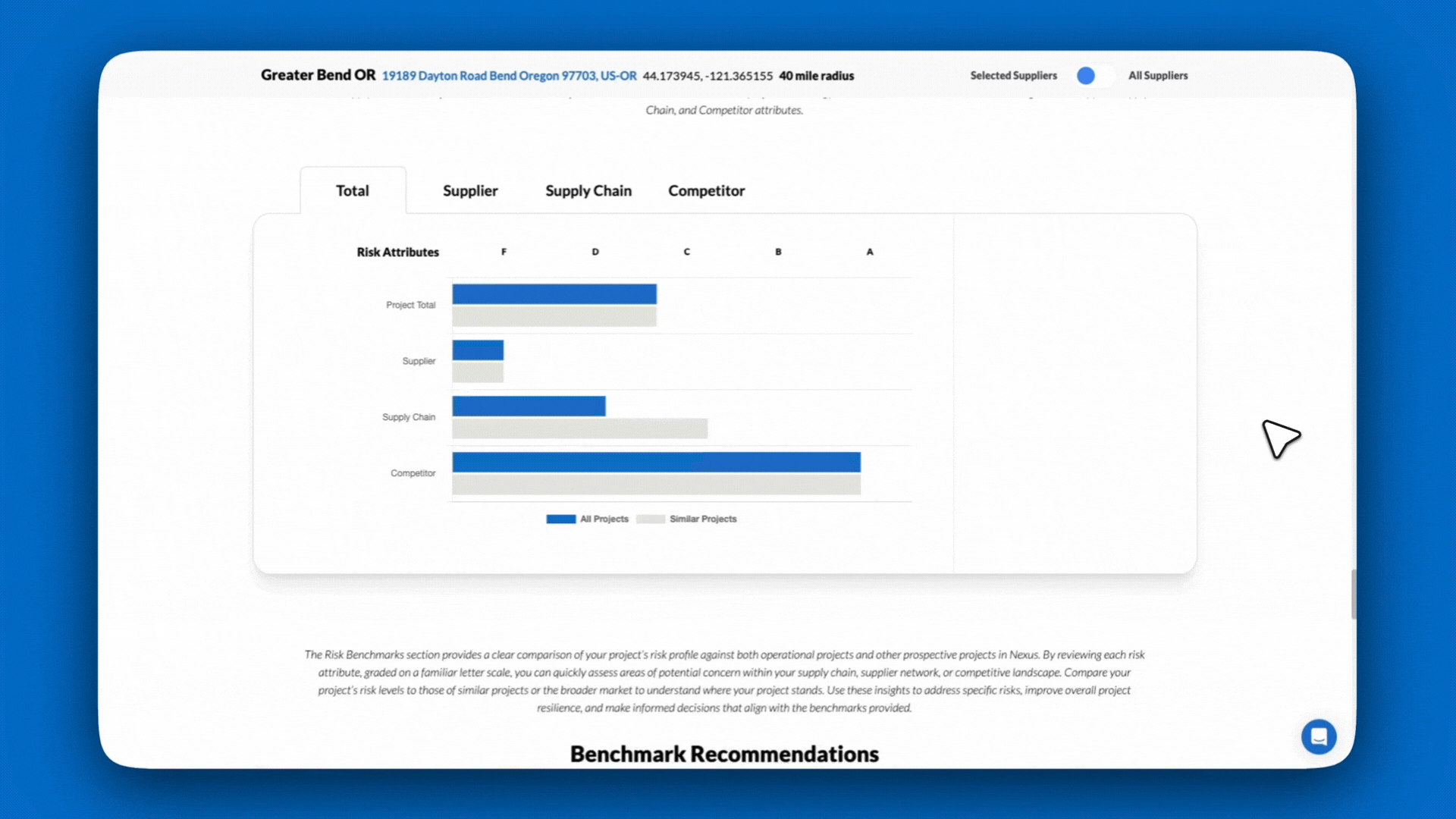1456x819 pixels.
Task: Click the Selected Suppliers label
Action: point(1013,76)
